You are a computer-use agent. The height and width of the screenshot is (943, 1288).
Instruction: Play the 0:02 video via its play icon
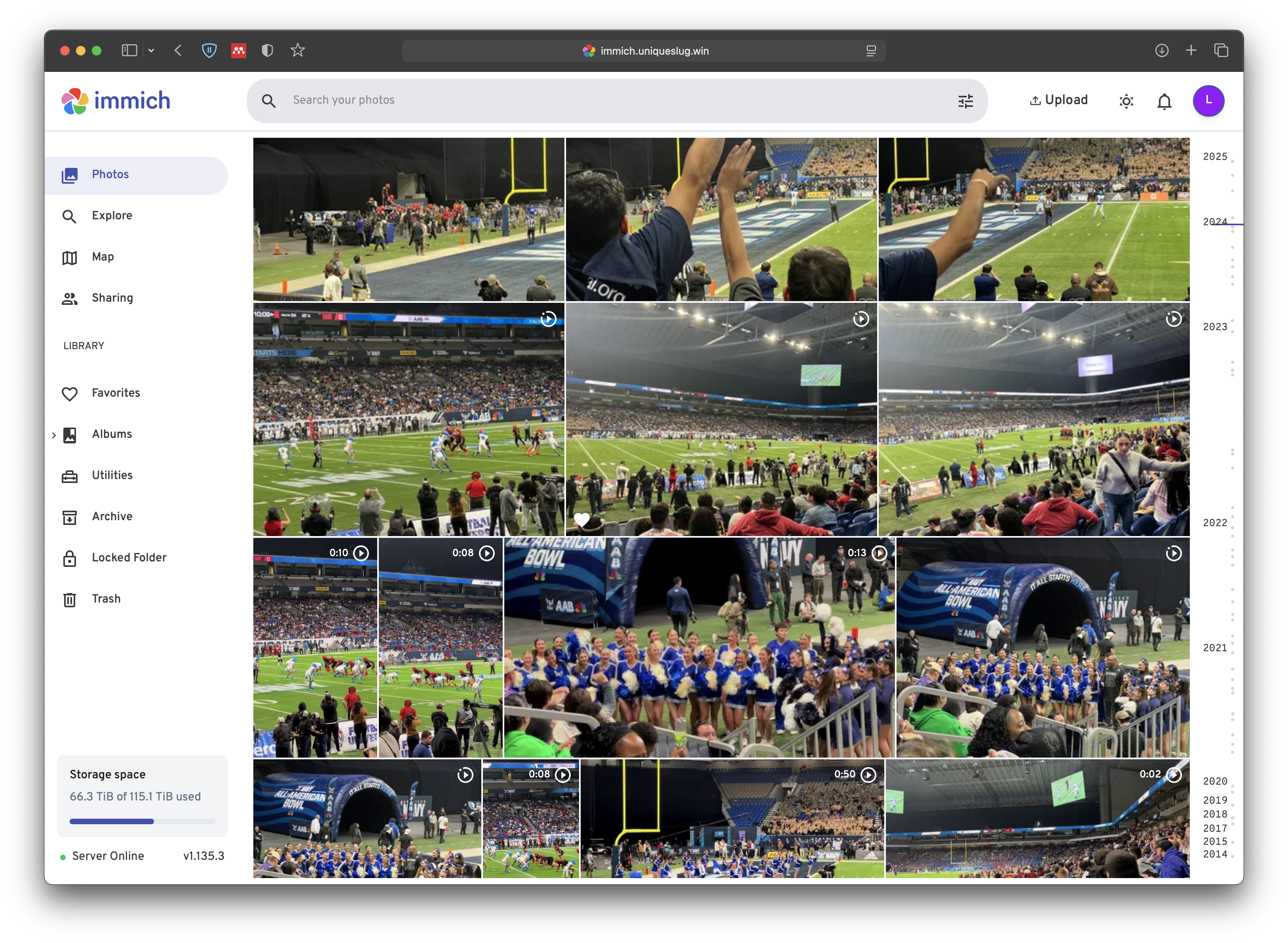[x=1173, y=775]
